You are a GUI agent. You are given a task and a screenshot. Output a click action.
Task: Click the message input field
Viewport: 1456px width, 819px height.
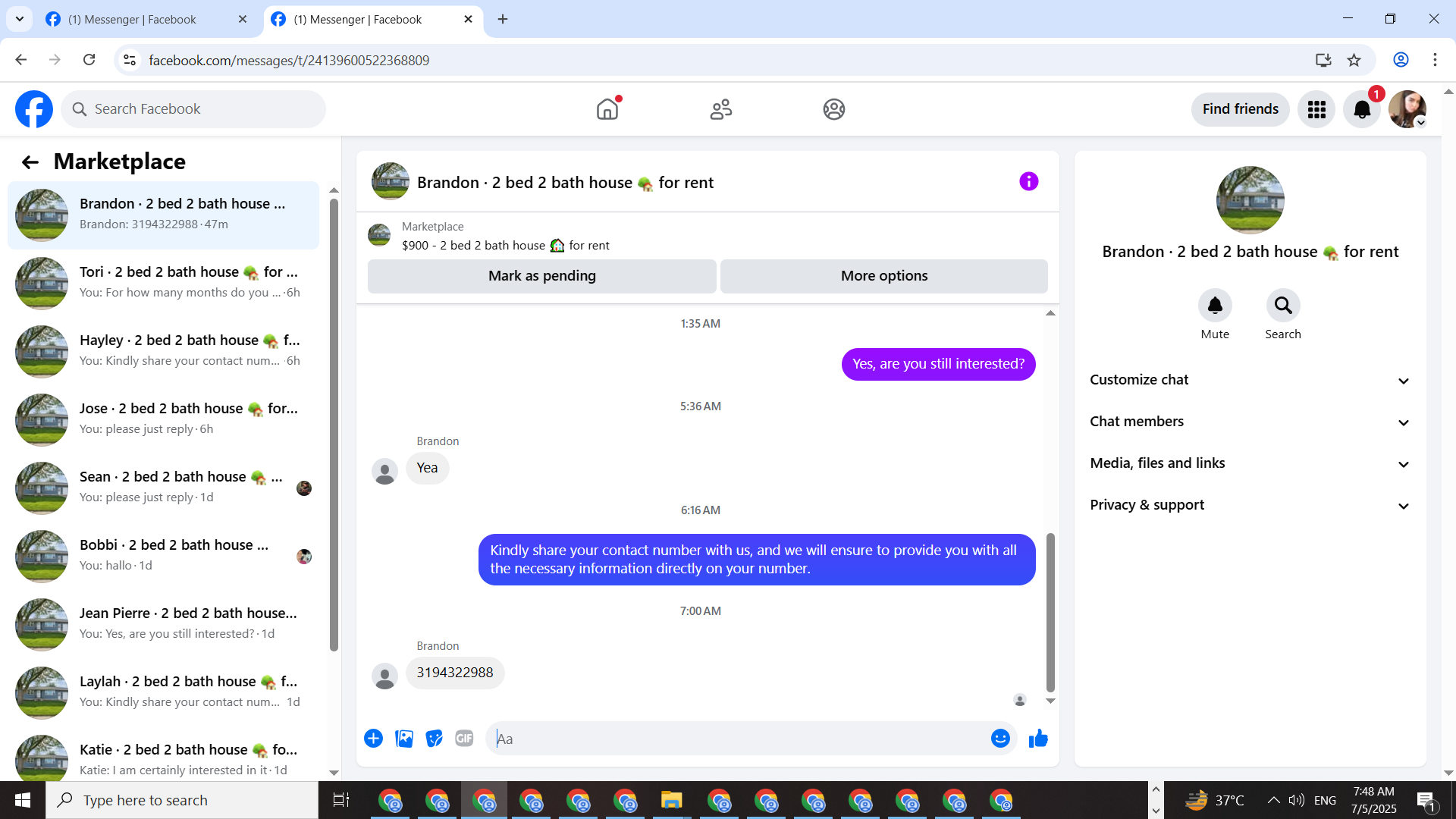point(739,739)
